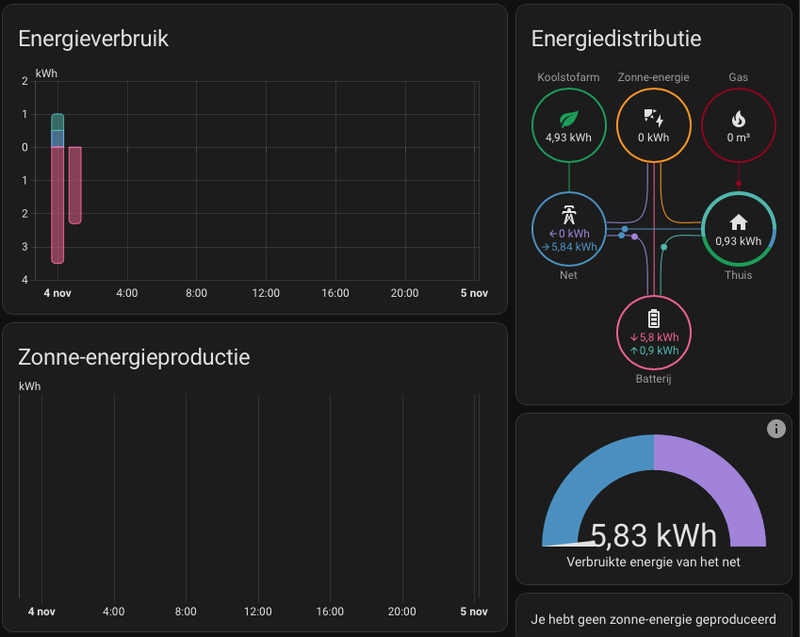
Task: Click the 4,93 kWh Koolstofarm value
Action: [x=568, y=138]
